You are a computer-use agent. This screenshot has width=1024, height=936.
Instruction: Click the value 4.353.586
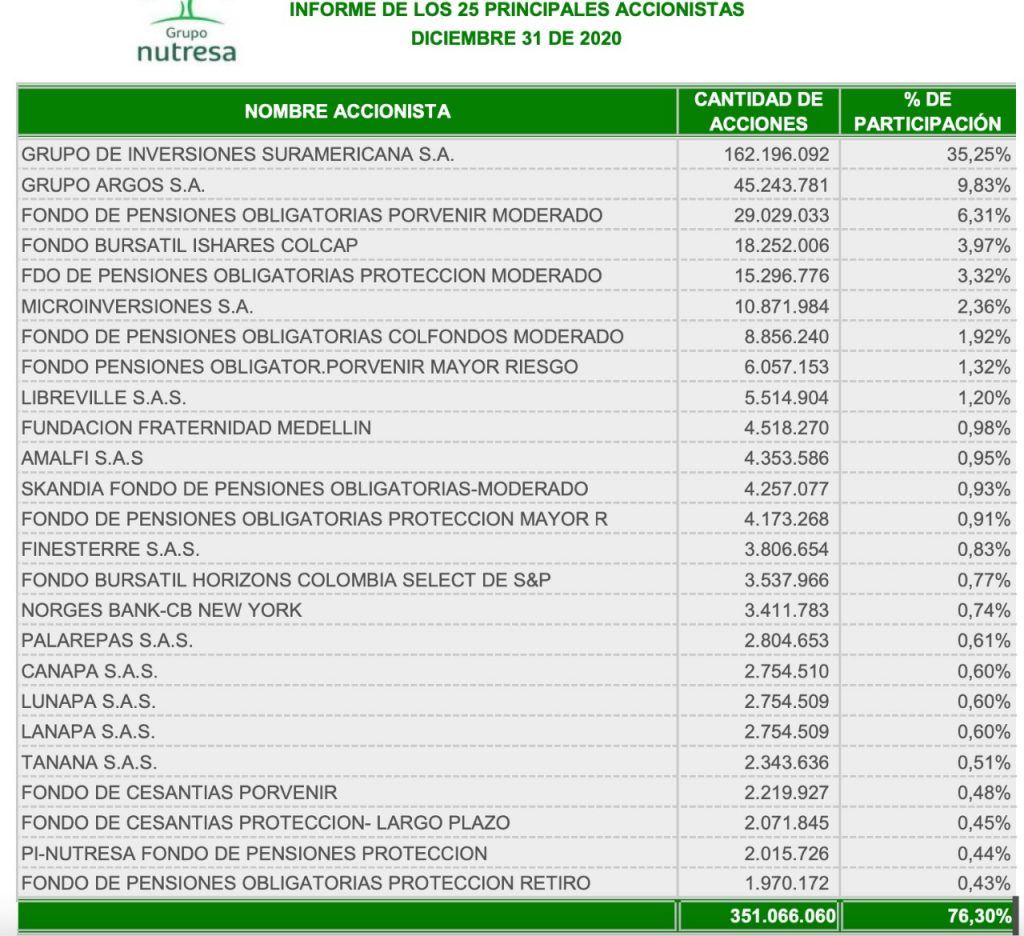pos(786,458)
